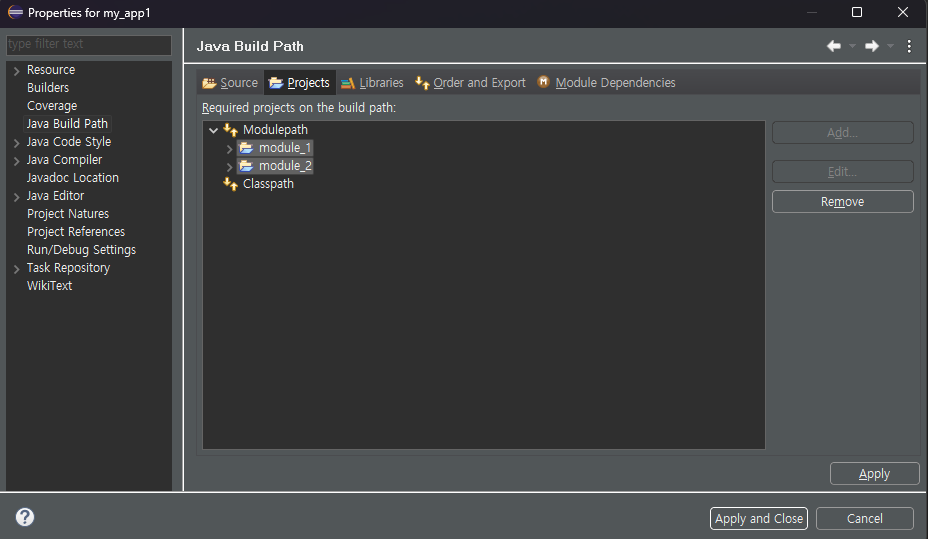Select the module_1 entry text
This screenshot has width=928, height=539.
[x=285, y=148]
